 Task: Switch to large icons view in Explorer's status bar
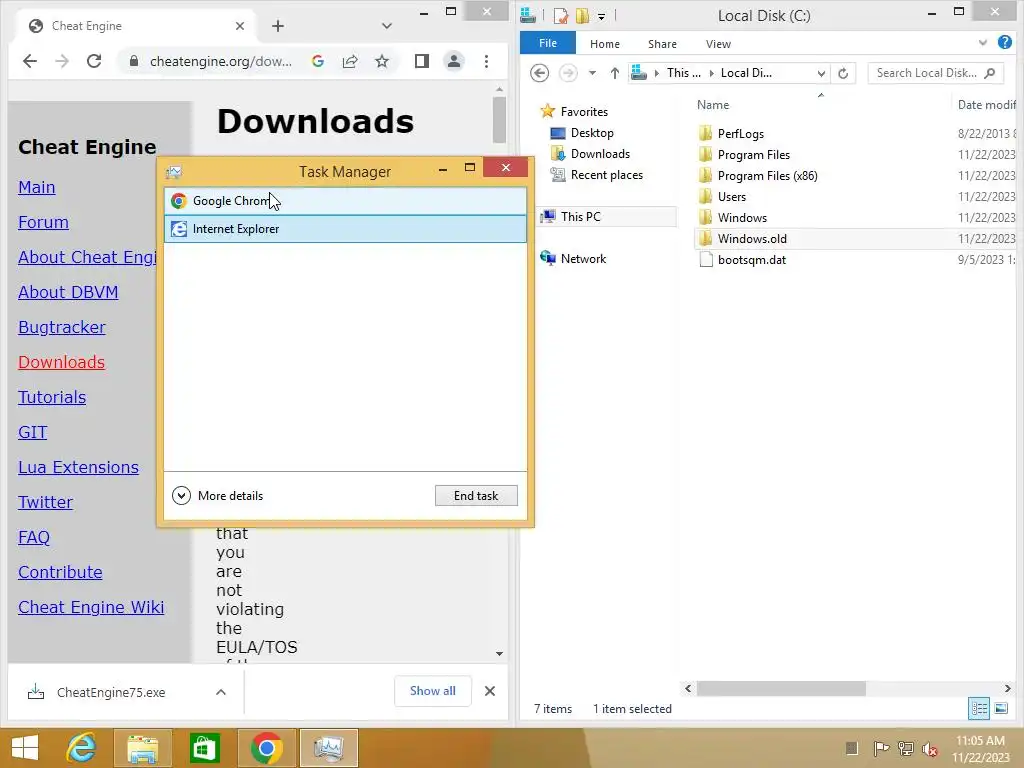(1001, 709)
